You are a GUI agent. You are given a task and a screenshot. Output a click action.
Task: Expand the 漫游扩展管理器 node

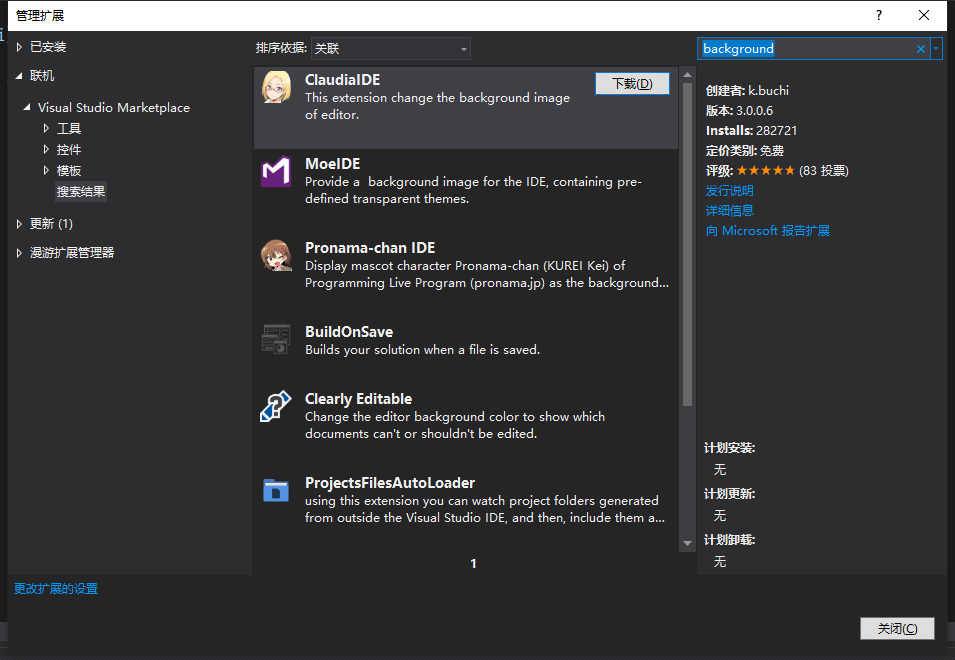(19, 253)
